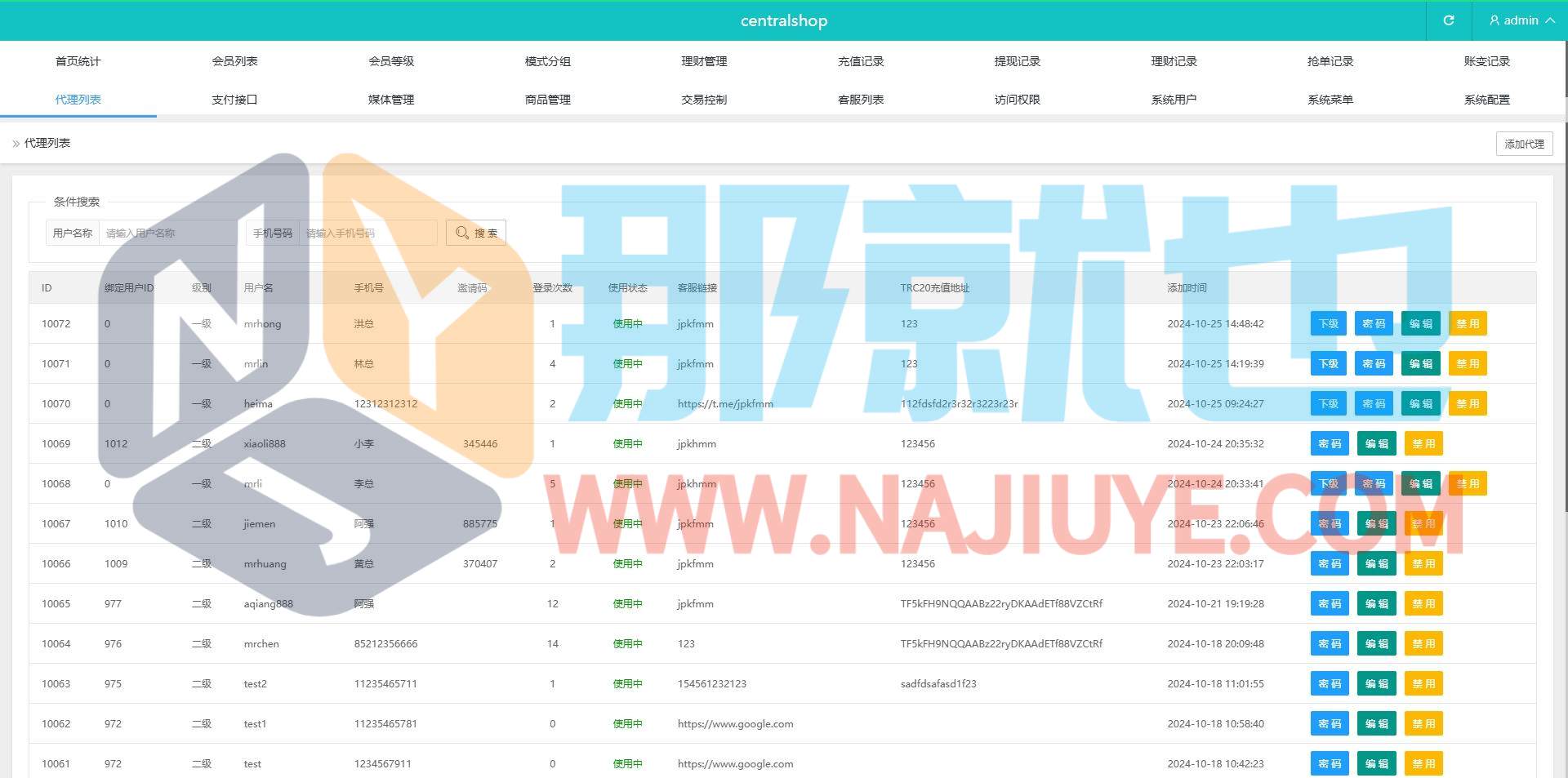Open the 会员列表 menu tab

click(234, 61)
